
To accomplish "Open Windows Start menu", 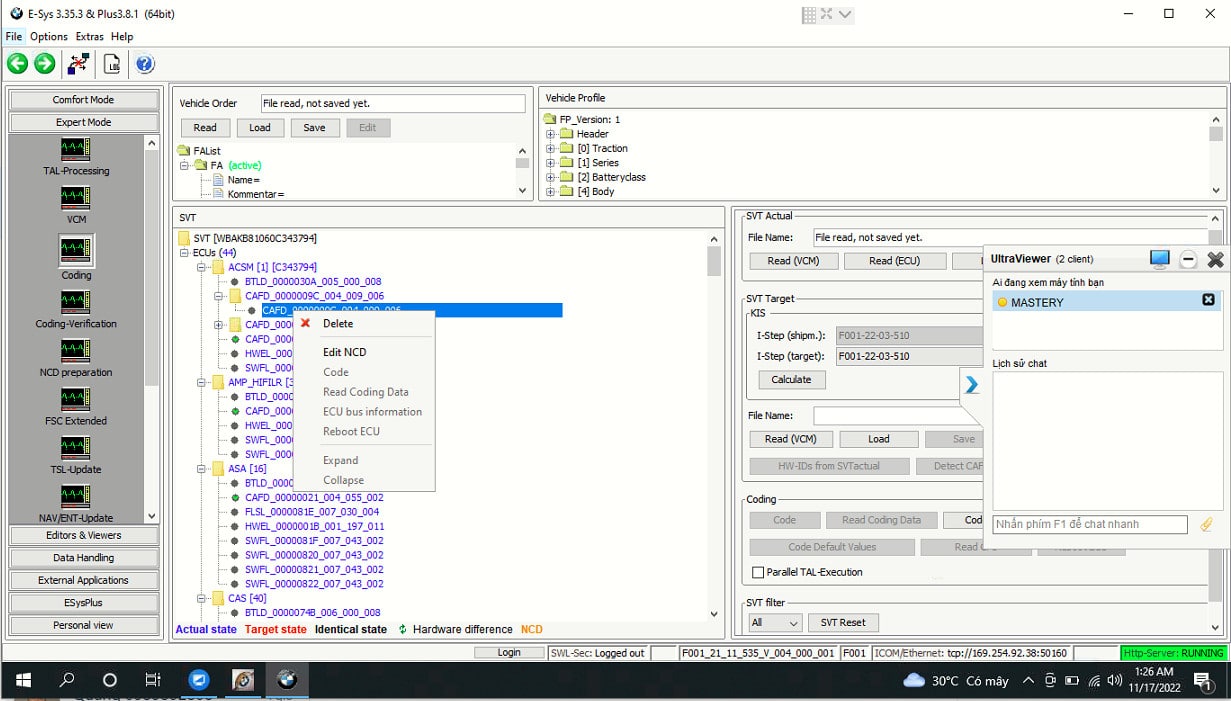I will pyautogui.click(x=23, y=680).
